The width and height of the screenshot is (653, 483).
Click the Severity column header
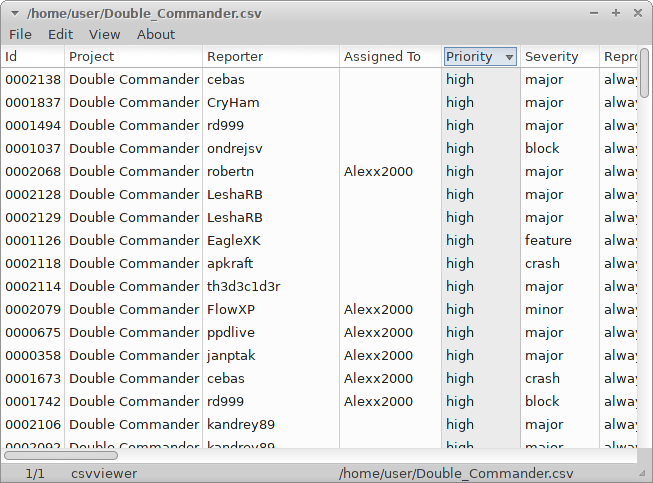(x=560, y=57)
